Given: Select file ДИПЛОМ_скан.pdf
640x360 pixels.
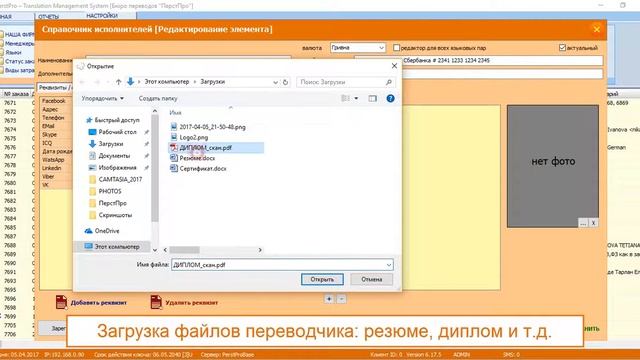Looking at the screenshot, I should tap(216, 148).
